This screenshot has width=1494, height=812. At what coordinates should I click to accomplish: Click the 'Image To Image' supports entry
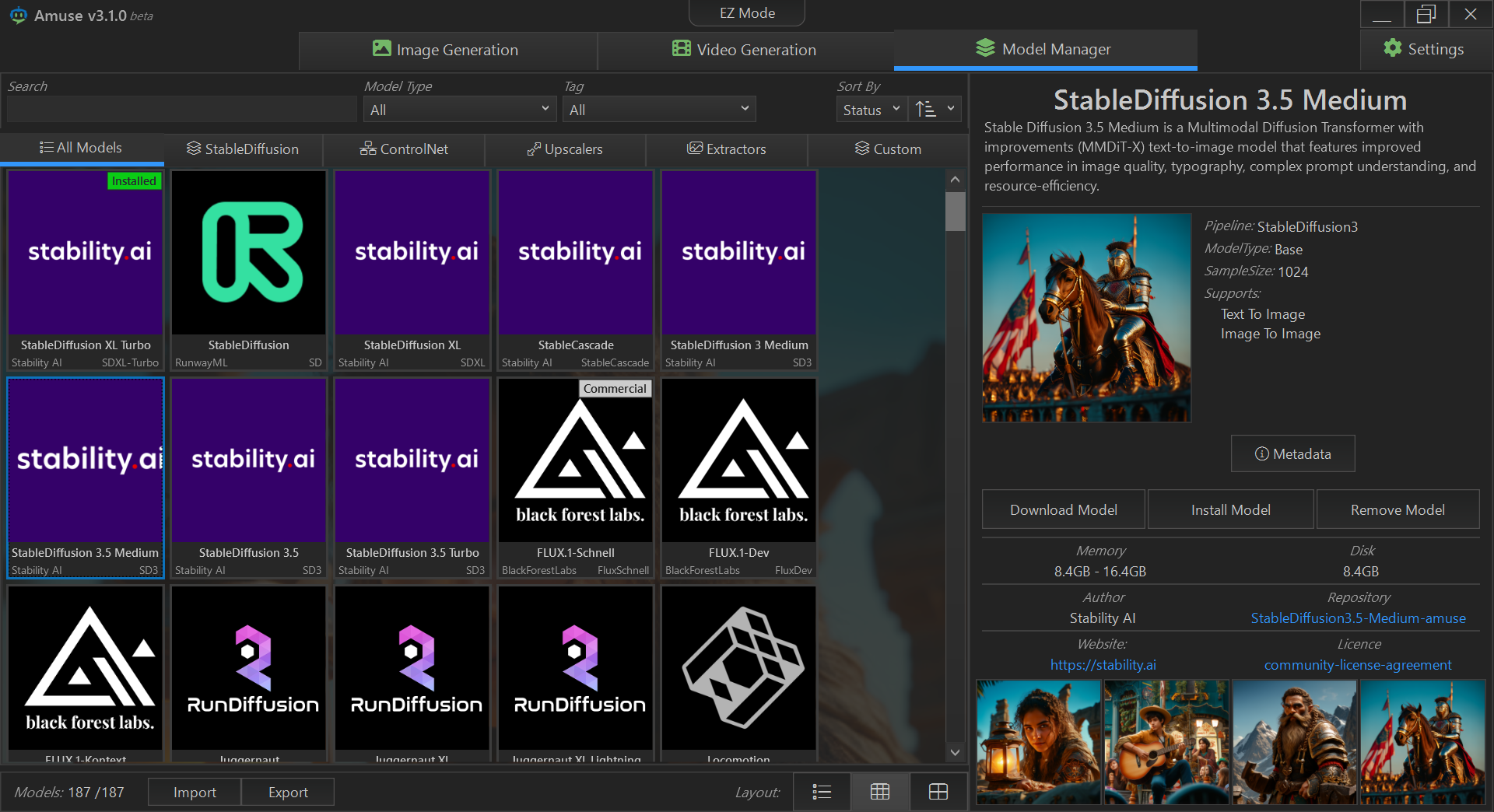1271,334
